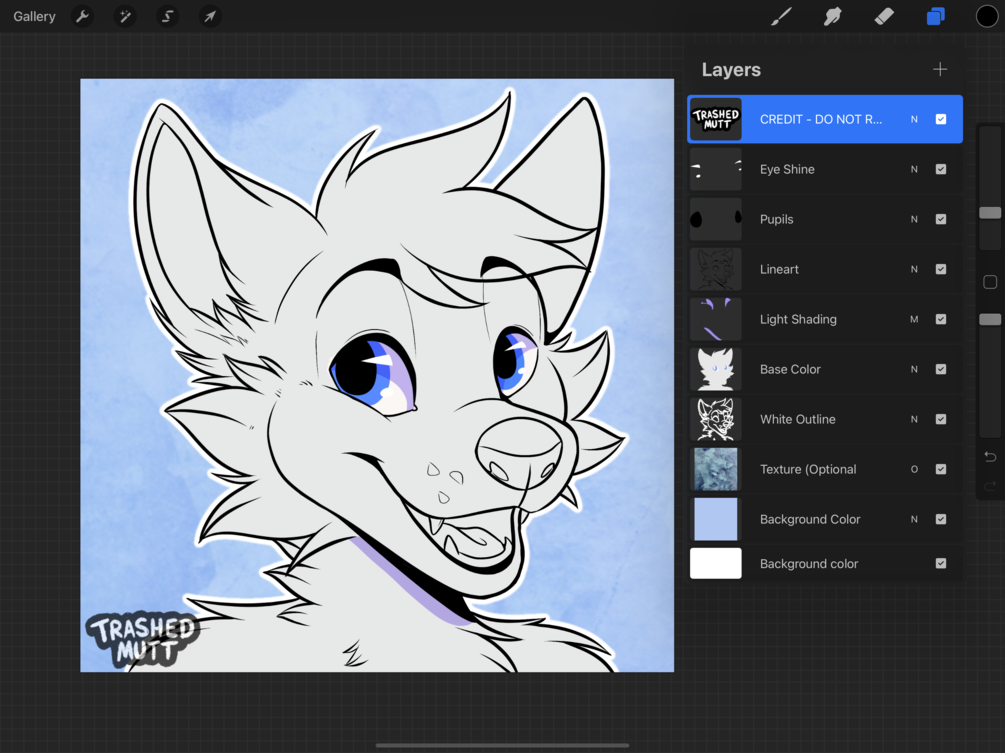Tap the redo arrow
Screen dimensions: 1005x753
click(x=990, y=486)
